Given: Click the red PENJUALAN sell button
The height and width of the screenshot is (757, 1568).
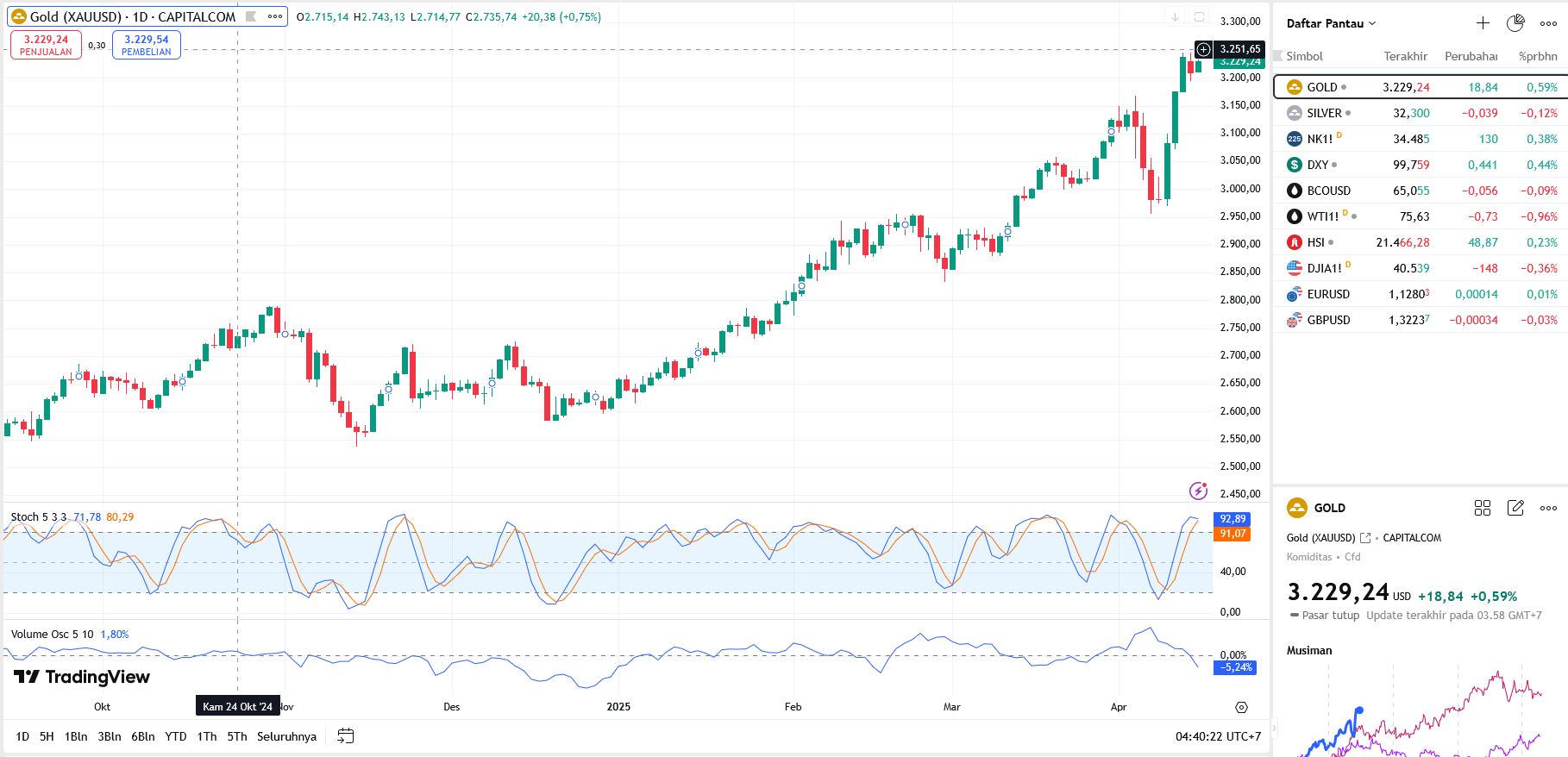Looking at the screenshot, I should (x=46, y=45).
